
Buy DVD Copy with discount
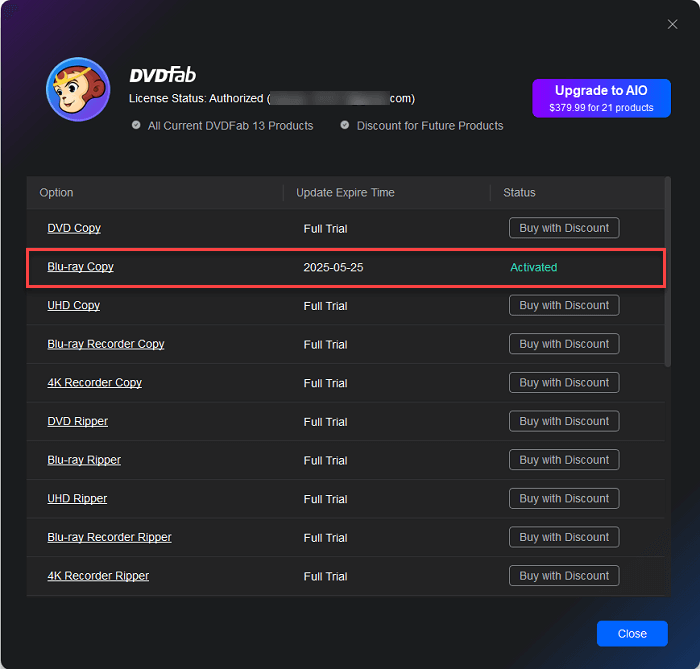pyautogui.click(x=563, y=228)
